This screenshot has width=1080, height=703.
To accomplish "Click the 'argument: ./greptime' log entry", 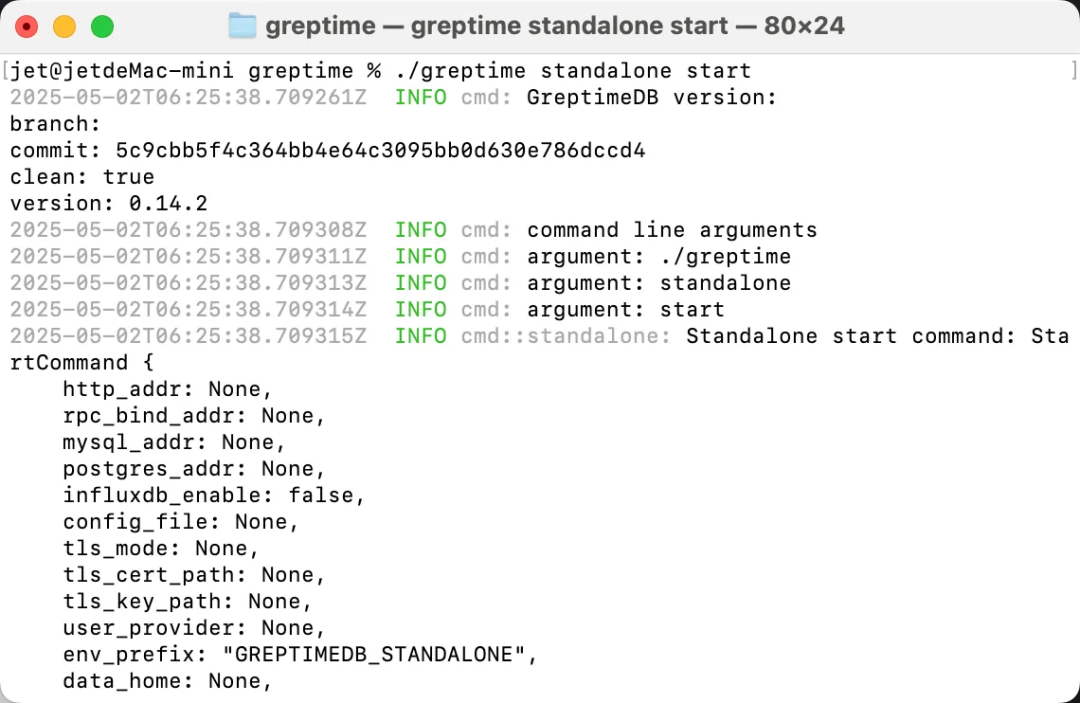I will 659,257.
